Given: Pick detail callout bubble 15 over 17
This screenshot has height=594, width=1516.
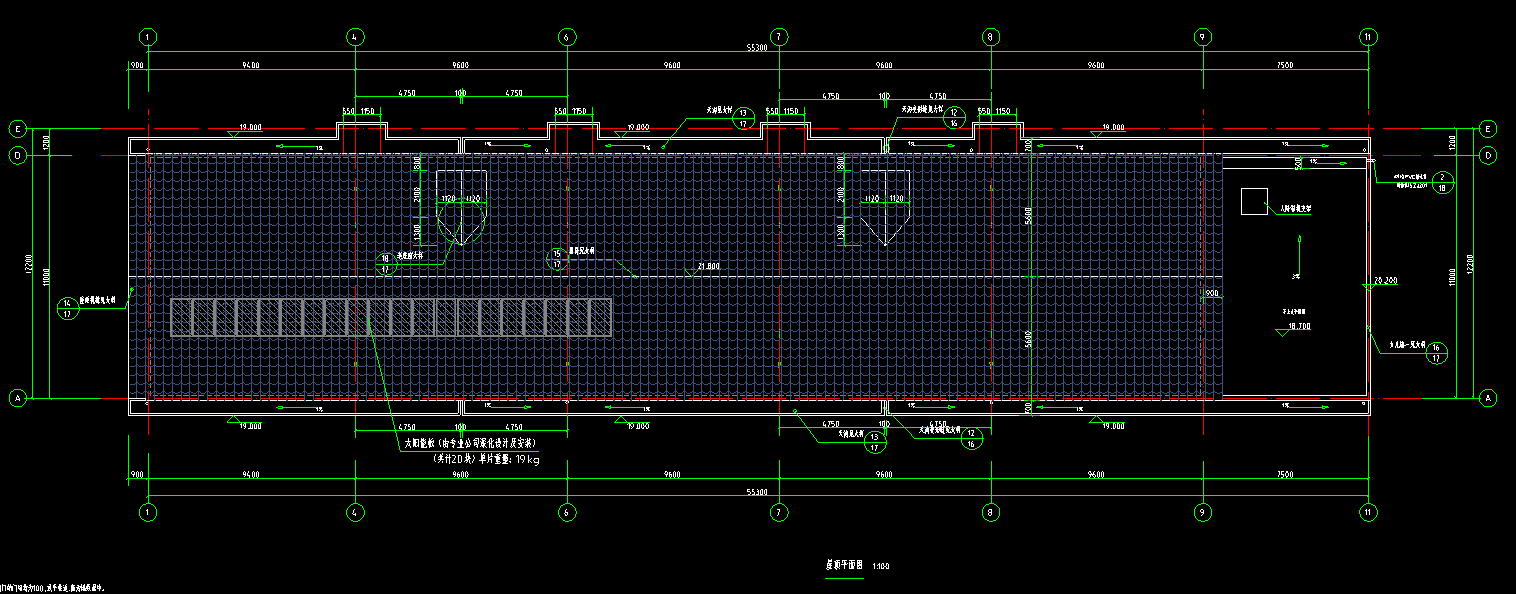Looking at the screenshot, I should [x=556, y=259].
